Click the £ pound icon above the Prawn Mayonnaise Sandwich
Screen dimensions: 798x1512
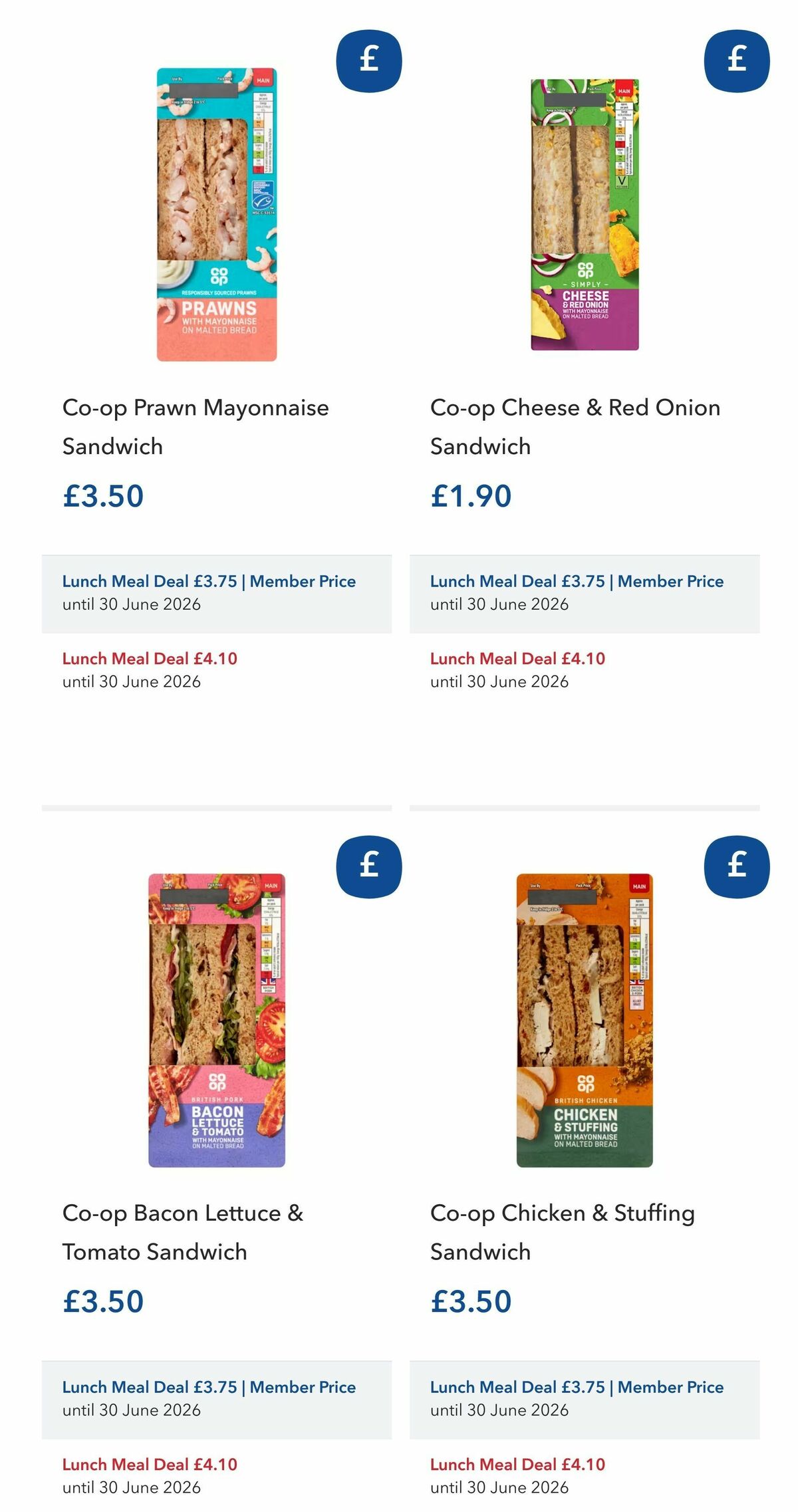[369, 60]
